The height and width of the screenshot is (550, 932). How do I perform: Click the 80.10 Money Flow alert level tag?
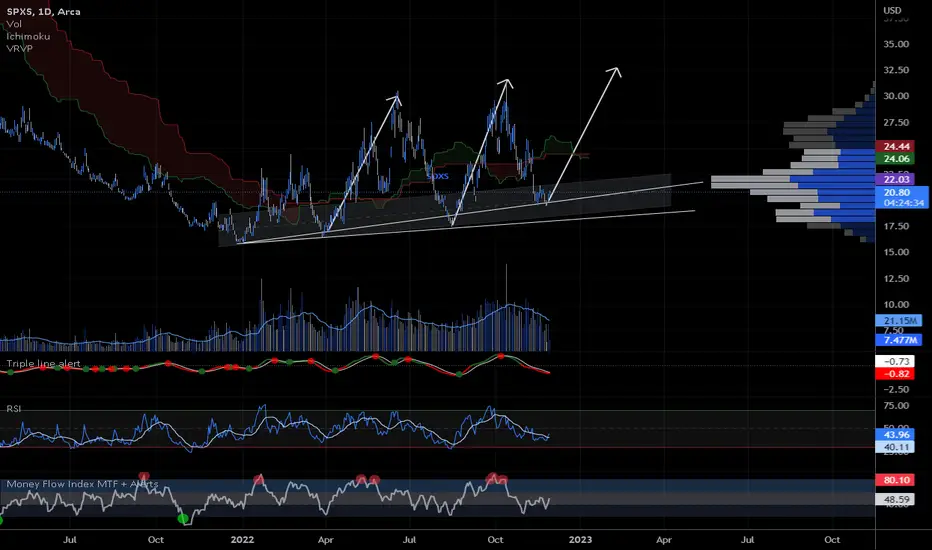(x=895, y=480)
